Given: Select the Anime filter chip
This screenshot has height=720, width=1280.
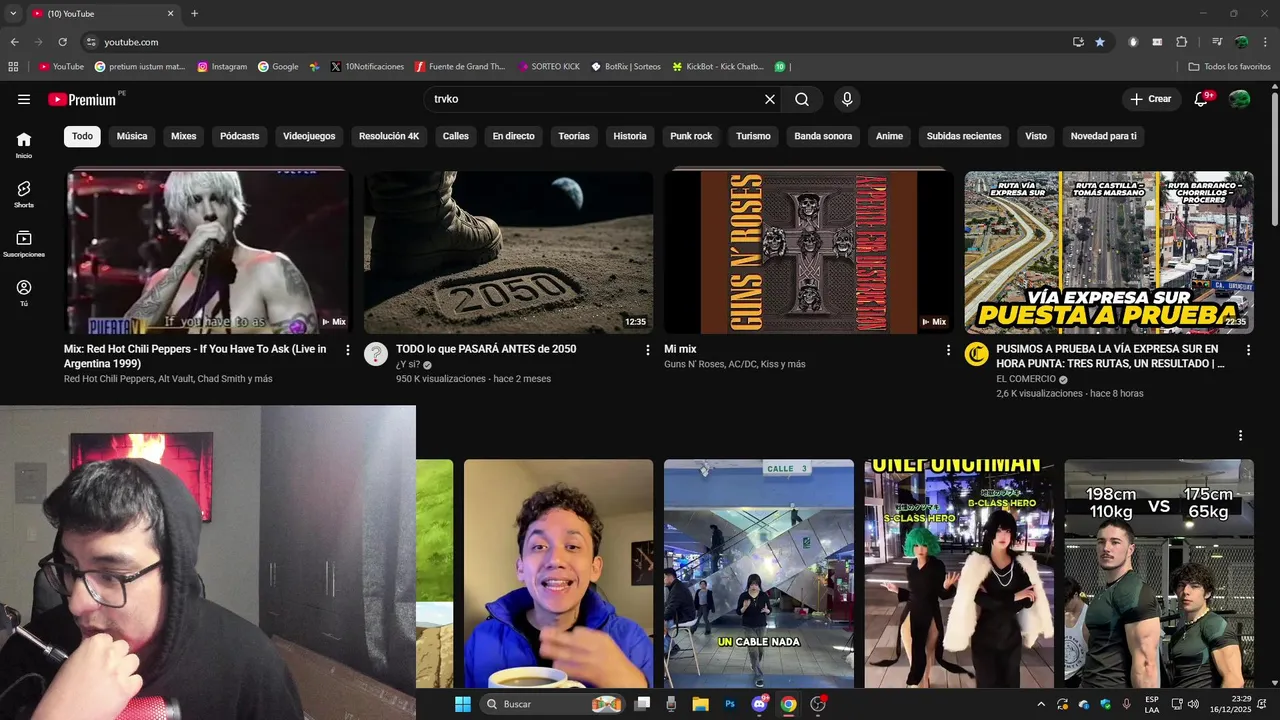Looking at the screenshot, I should point(889,136).
